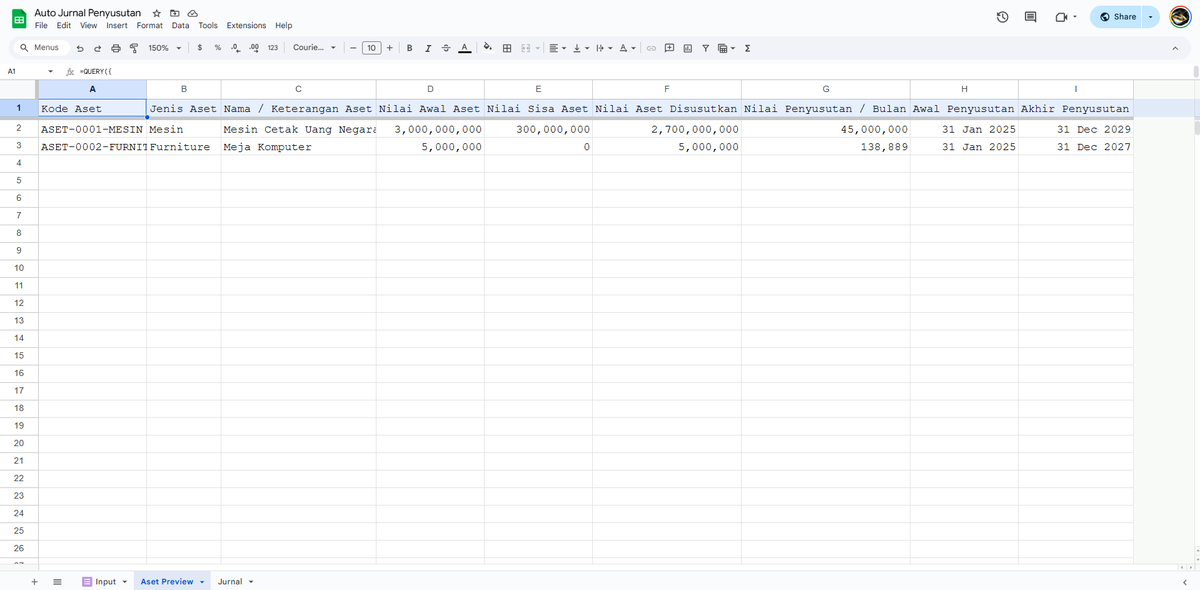Open the zoom level dropdown

(165, 47)
